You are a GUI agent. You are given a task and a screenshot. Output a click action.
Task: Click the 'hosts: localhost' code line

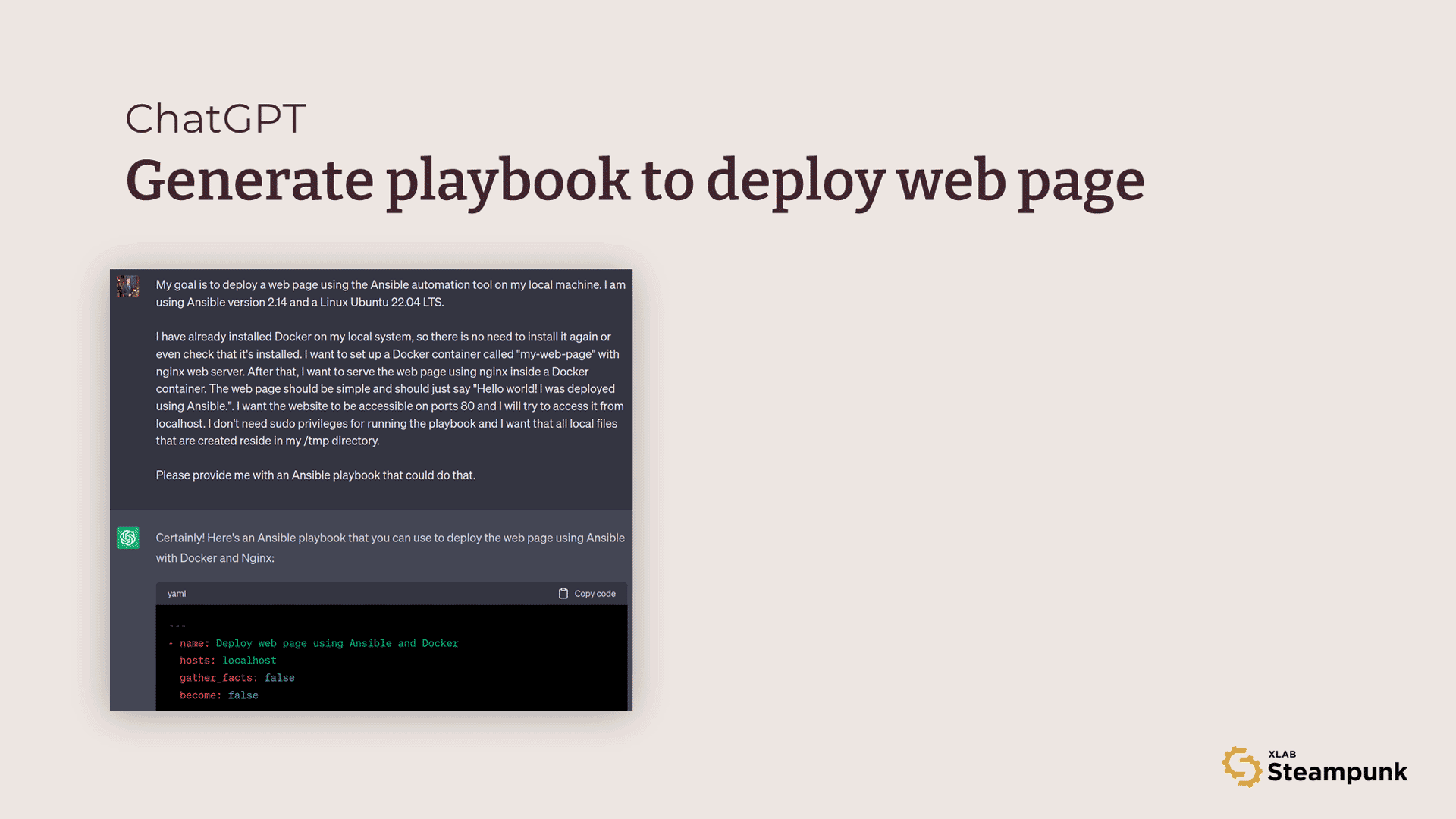pyautogui.click(x=227, y=661)
